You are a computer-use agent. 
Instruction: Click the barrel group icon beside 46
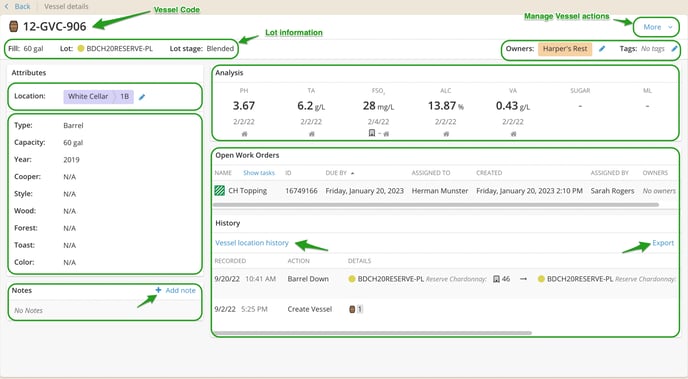[496, 279]
